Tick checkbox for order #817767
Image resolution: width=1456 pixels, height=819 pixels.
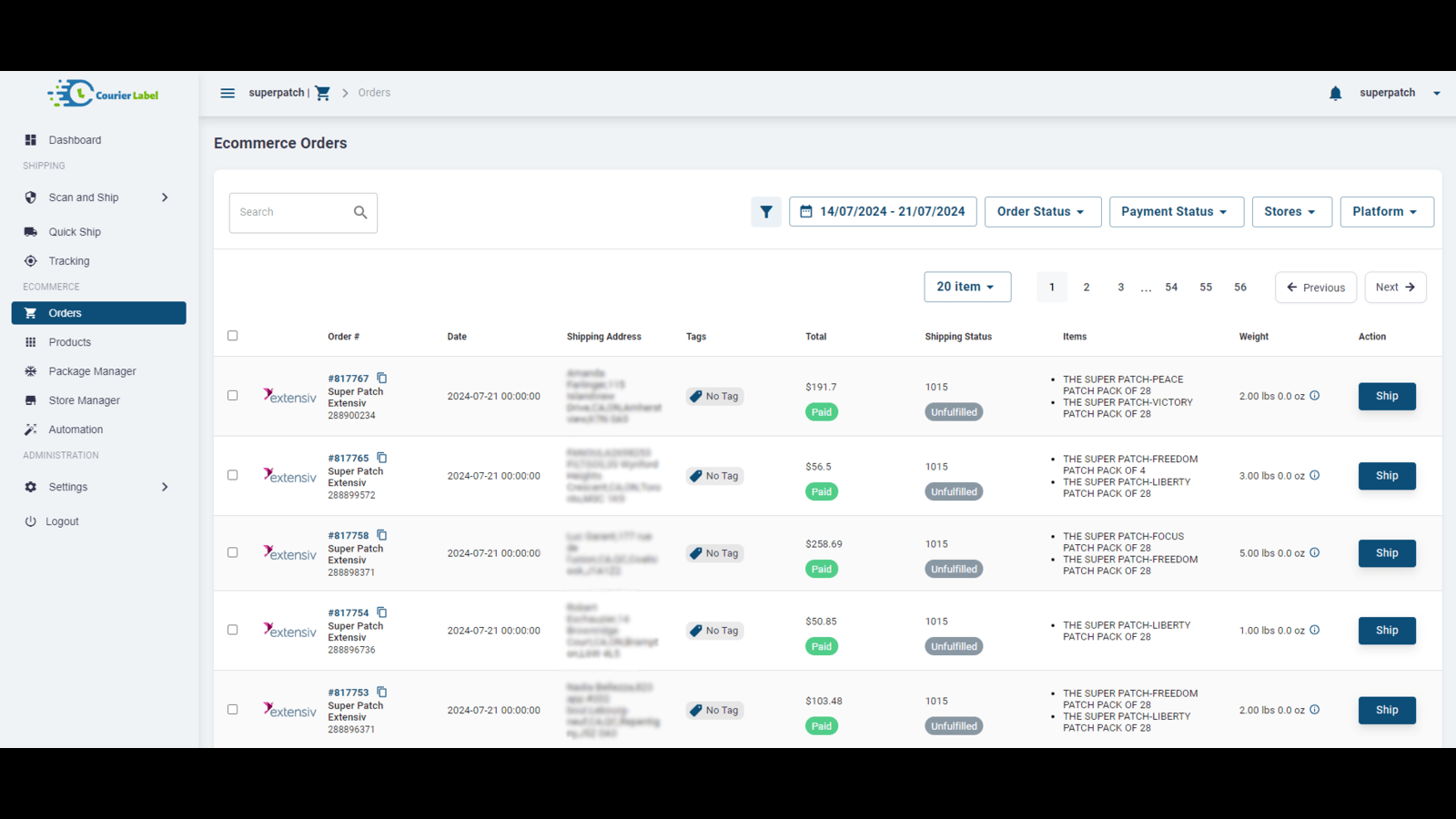tap(233, 396)
